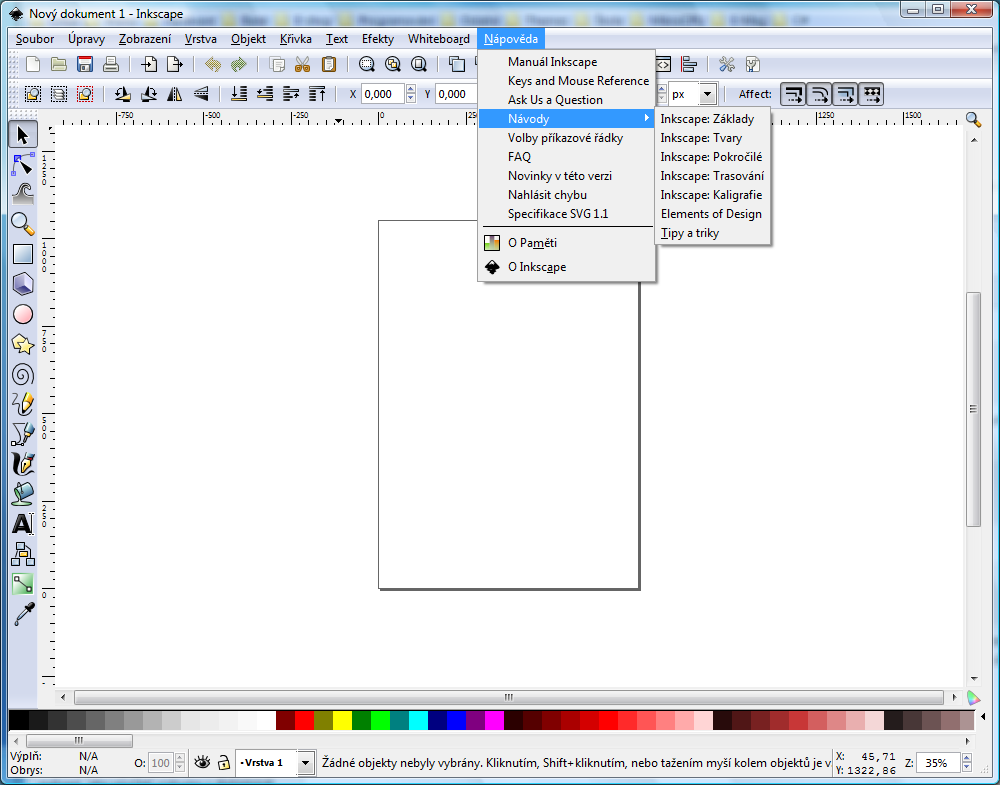Screen dimensions: 1000x785
Task: Click the vertical canvas scrollbar thumb
Action: (973, 409)
